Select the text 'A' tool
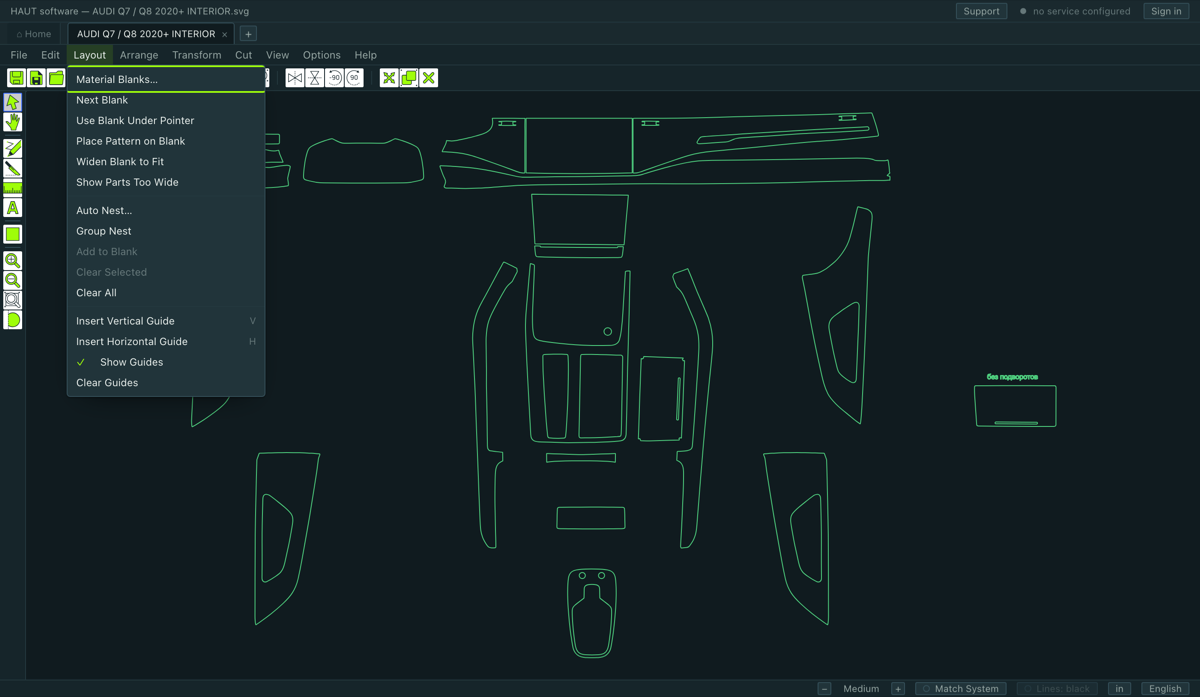The width and height of the screenshot is (1200, 697). (x=13, y=208)
